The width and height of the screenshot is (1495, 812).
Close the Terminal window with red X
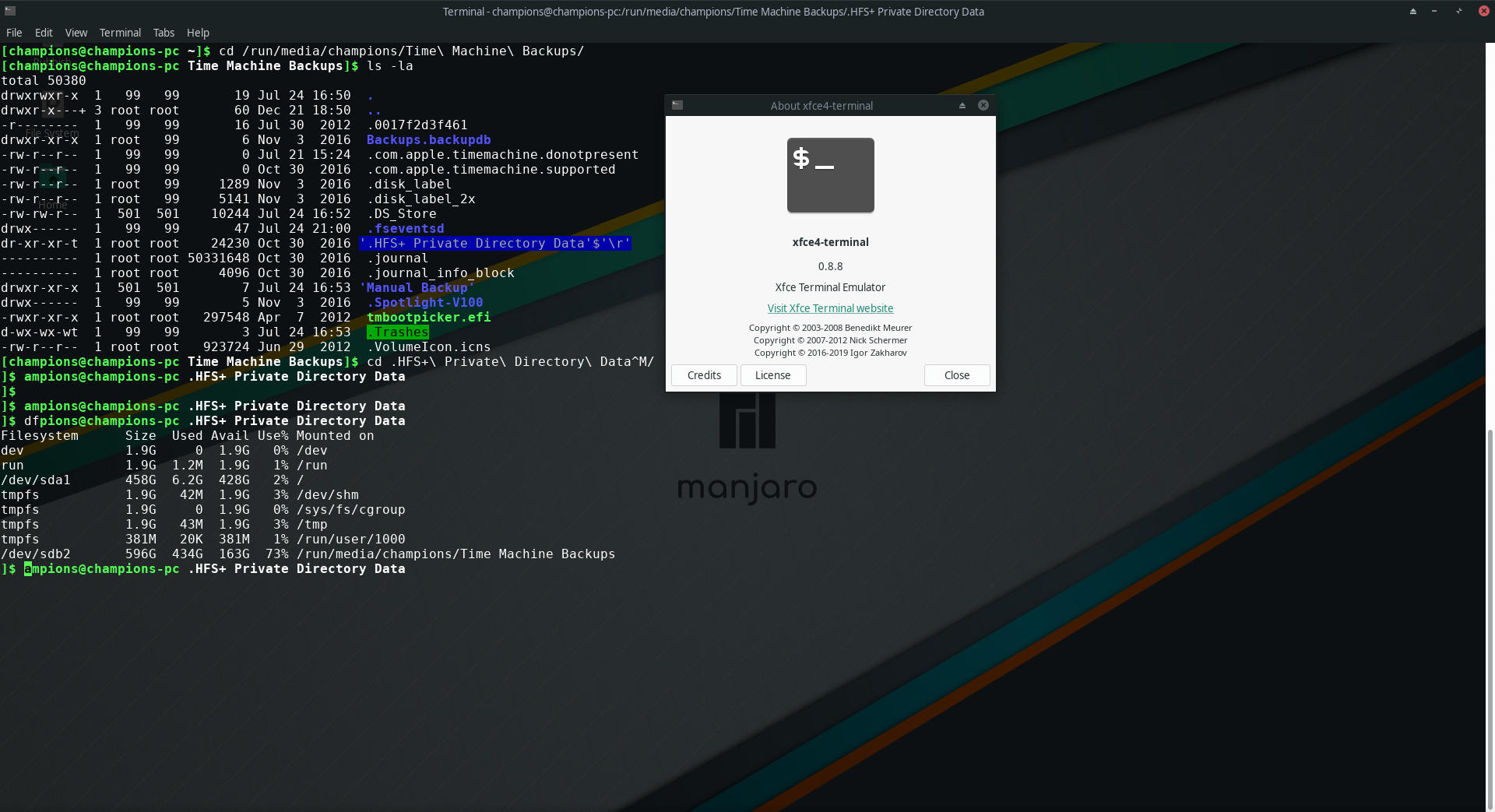tap(1483, 11)
